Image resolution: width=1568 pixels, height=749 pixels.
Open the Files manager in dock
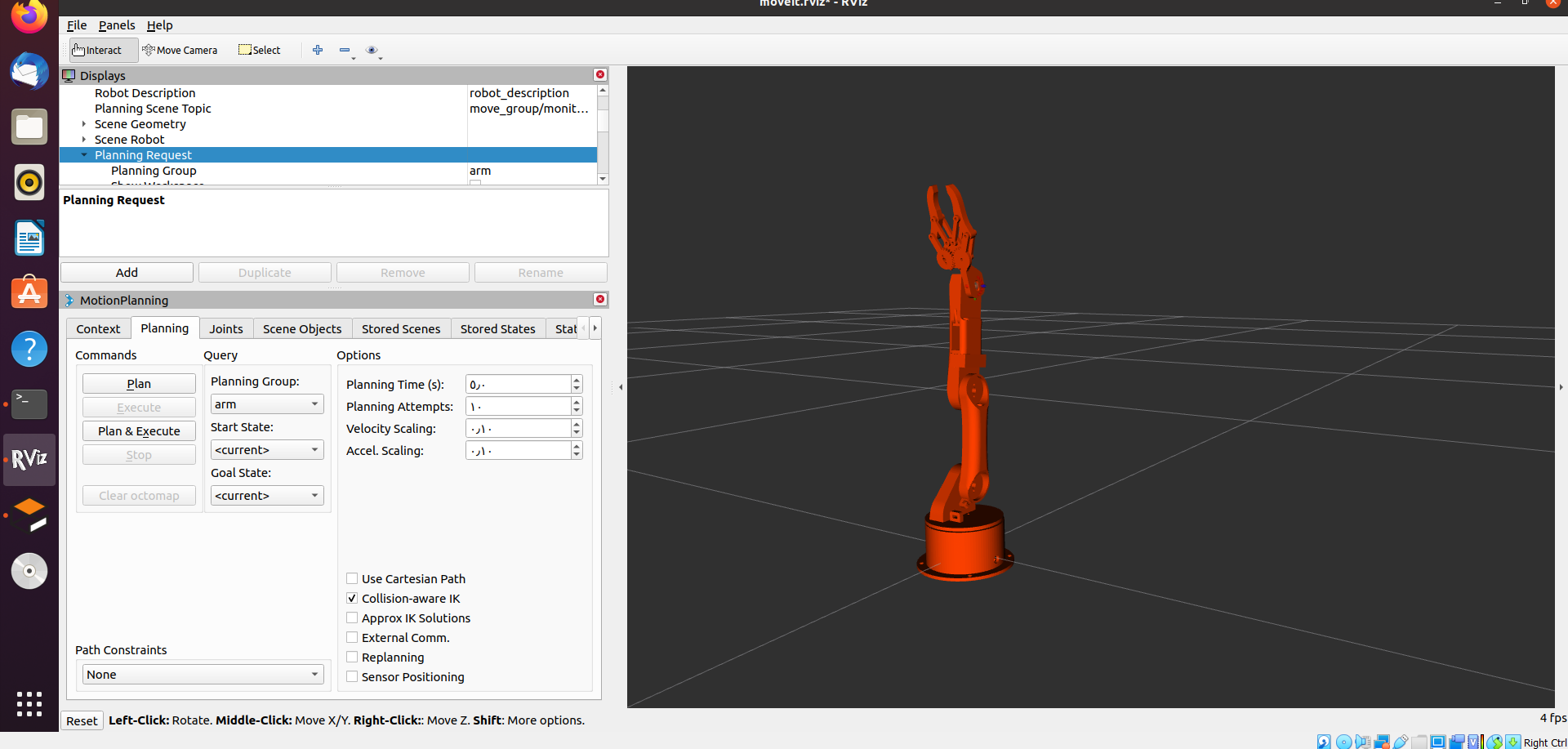[29, 127]
